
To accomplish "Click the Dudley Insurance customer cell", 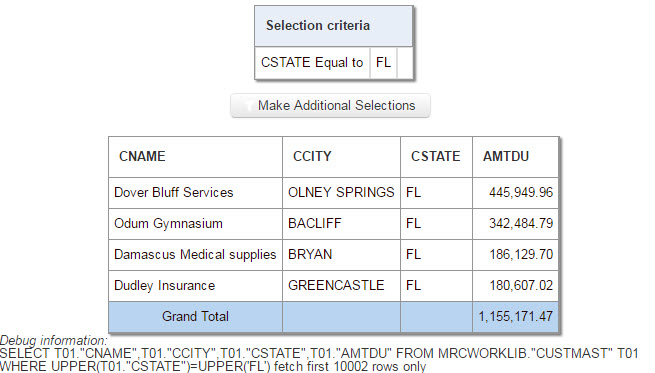I will [195, 286].
